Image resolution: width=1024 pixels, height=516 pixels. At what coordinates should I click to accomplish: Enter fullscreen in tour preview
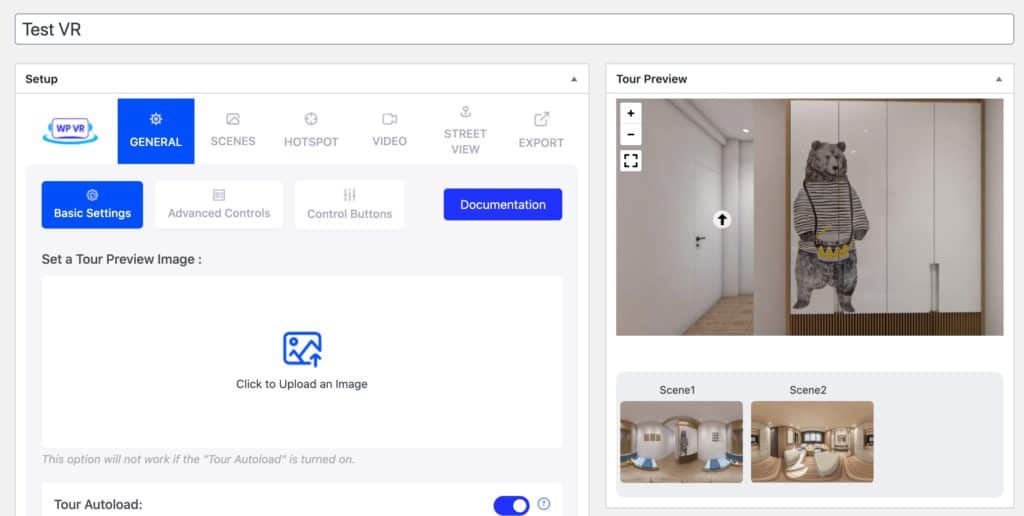[x=630, y=161]
